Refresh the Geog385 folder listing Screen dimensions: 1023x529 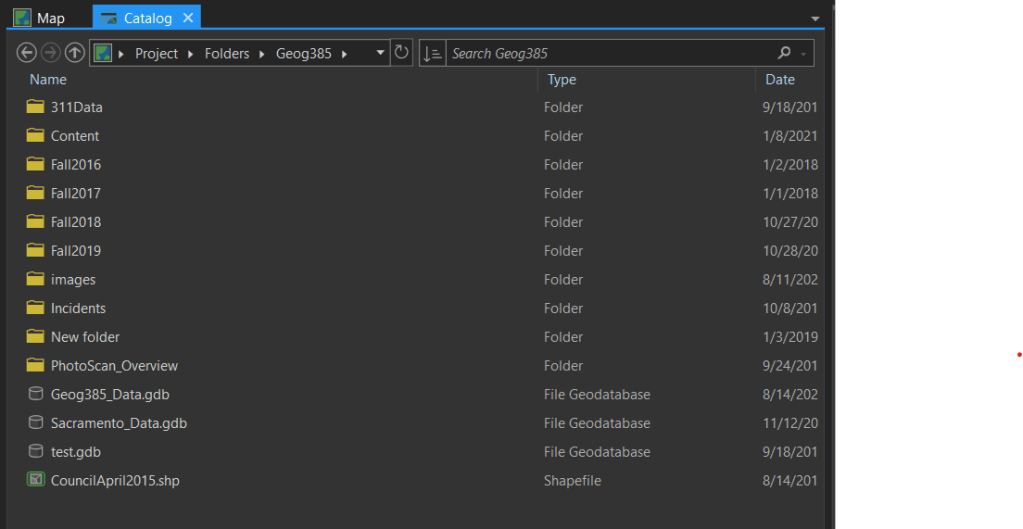[x=402, y=53]
